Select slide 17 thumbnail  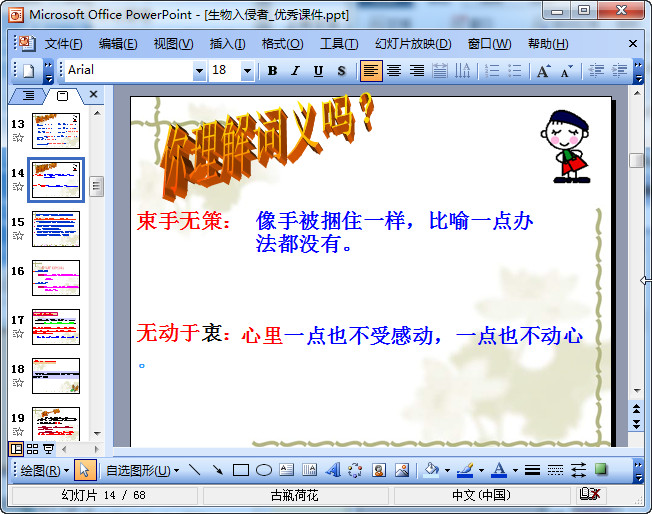point(56,327)
